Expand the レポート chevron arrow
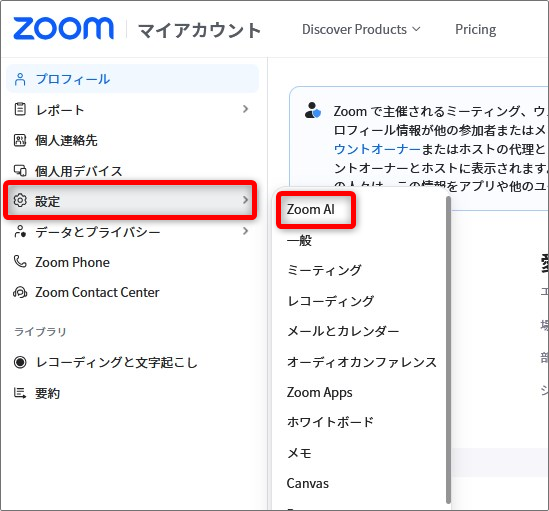This screenshot has height=511, width=549. click(x=245, y=109)
